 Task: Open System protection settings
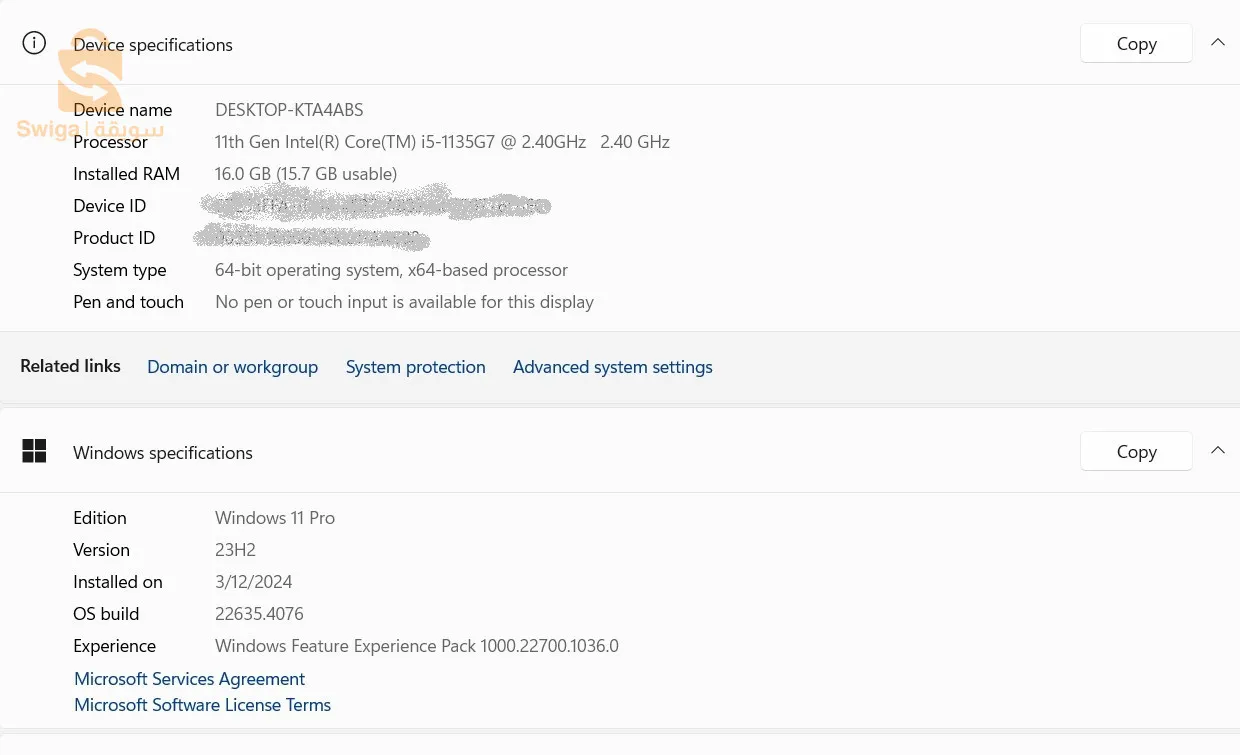point(415,367)
